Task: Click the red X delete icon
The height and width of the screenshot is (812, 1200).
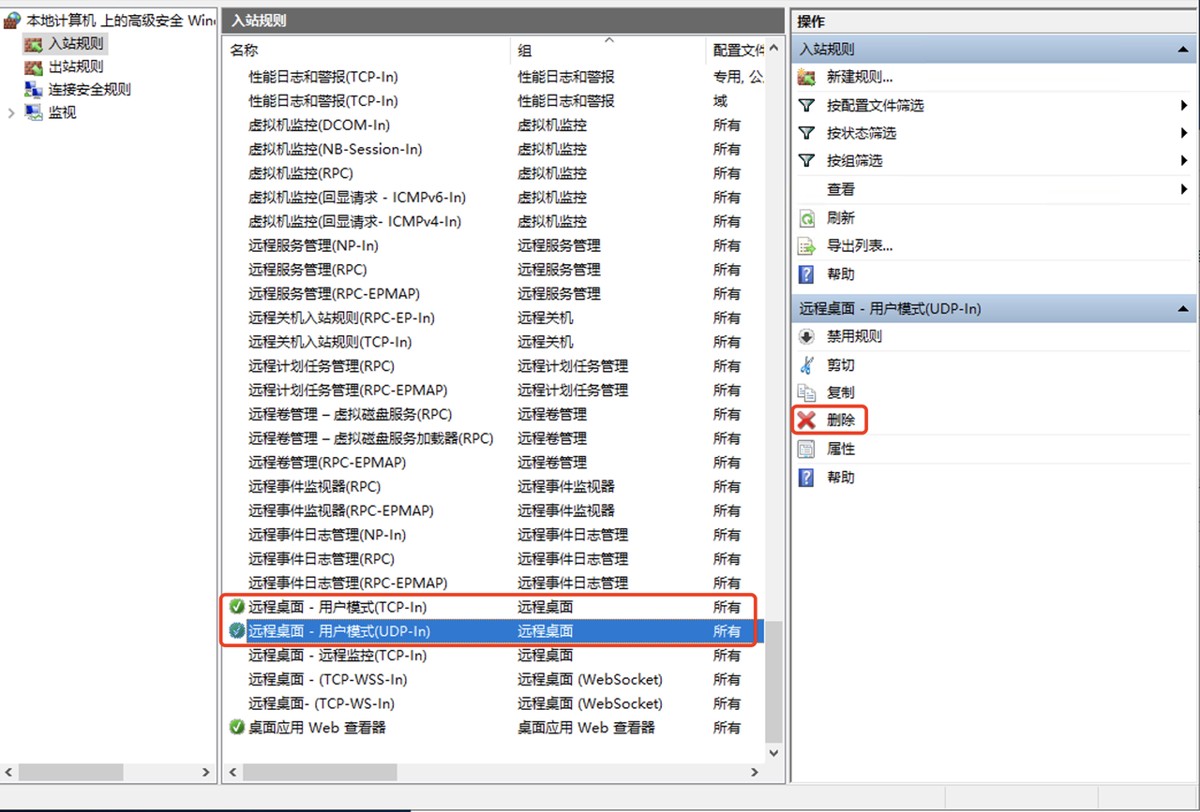Action: coord(806,421)
